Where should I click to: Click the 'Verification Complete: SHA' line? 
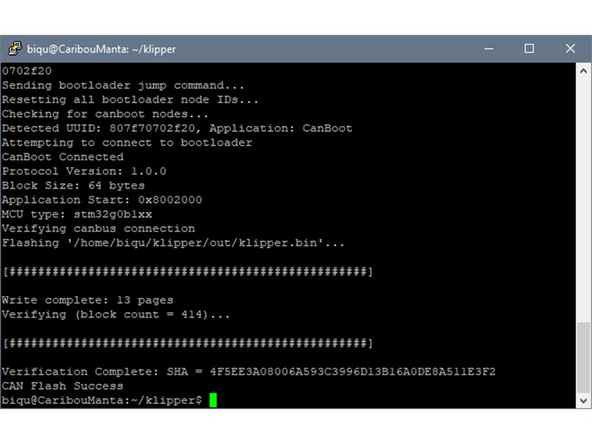tap(248, 372)
